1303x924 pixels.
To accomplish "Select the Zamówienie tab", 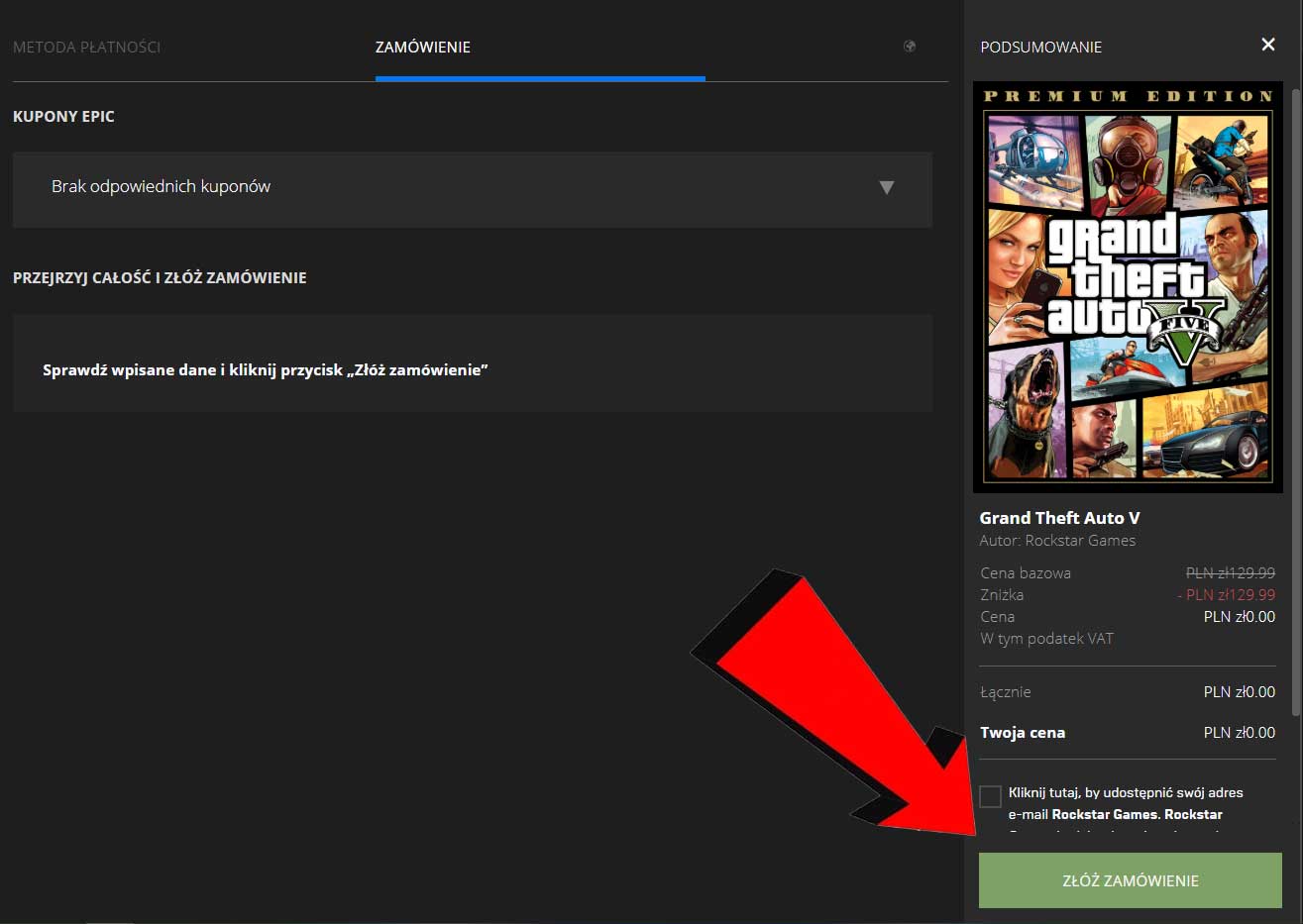I will pos(423,47).
